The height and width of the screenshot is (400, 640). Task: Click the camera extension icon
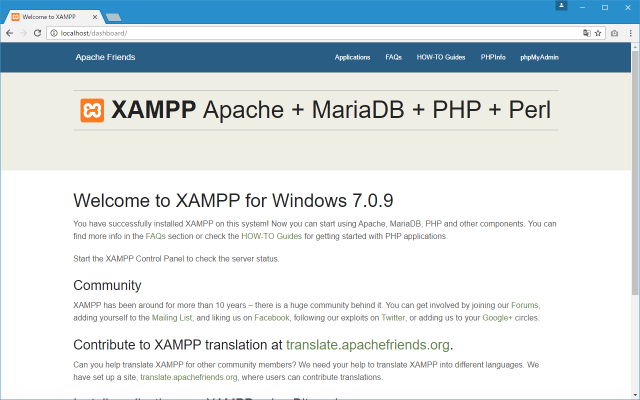click(614, 33)
